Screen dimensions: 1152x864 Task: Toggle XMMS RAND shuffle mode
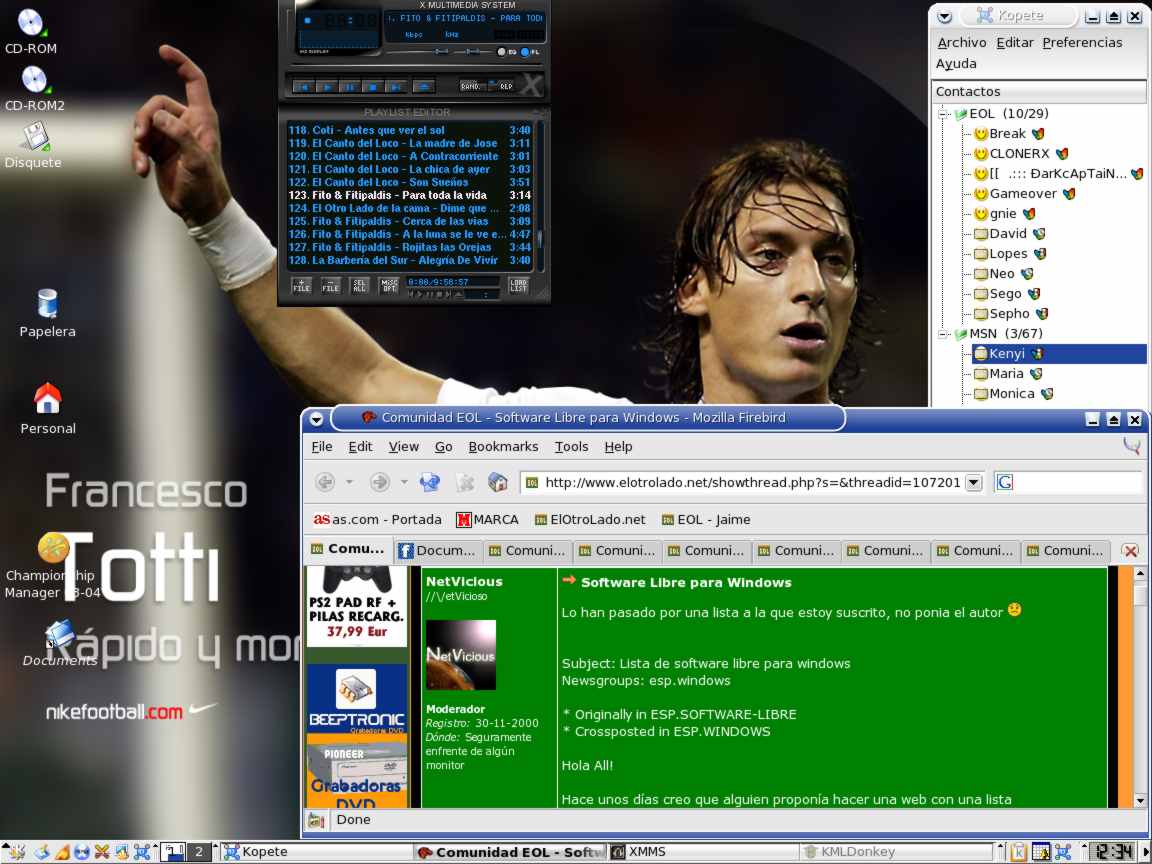pyautogui.click(x=472, y=86)
